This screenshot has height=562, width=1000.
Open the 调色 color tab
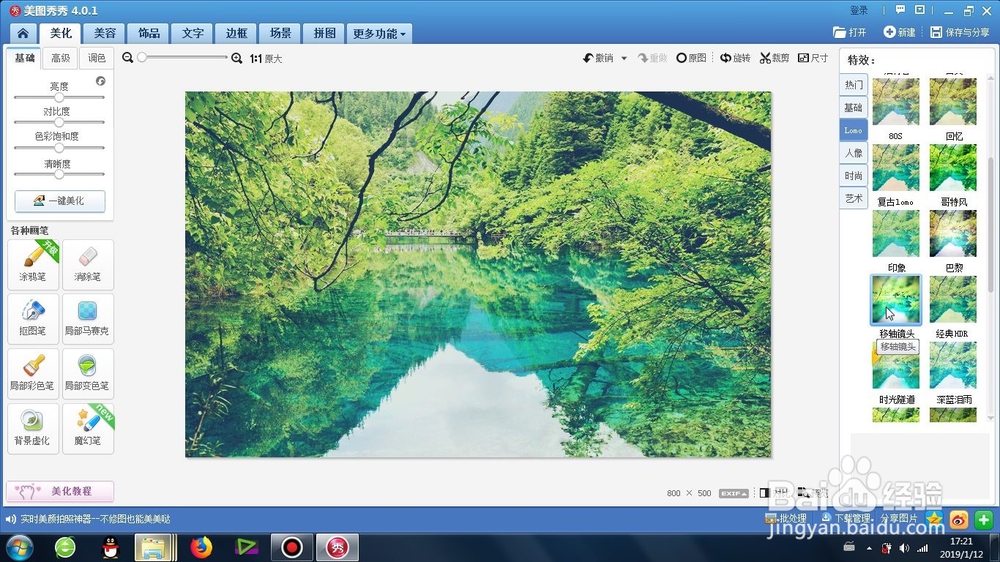tap(96, 58)
